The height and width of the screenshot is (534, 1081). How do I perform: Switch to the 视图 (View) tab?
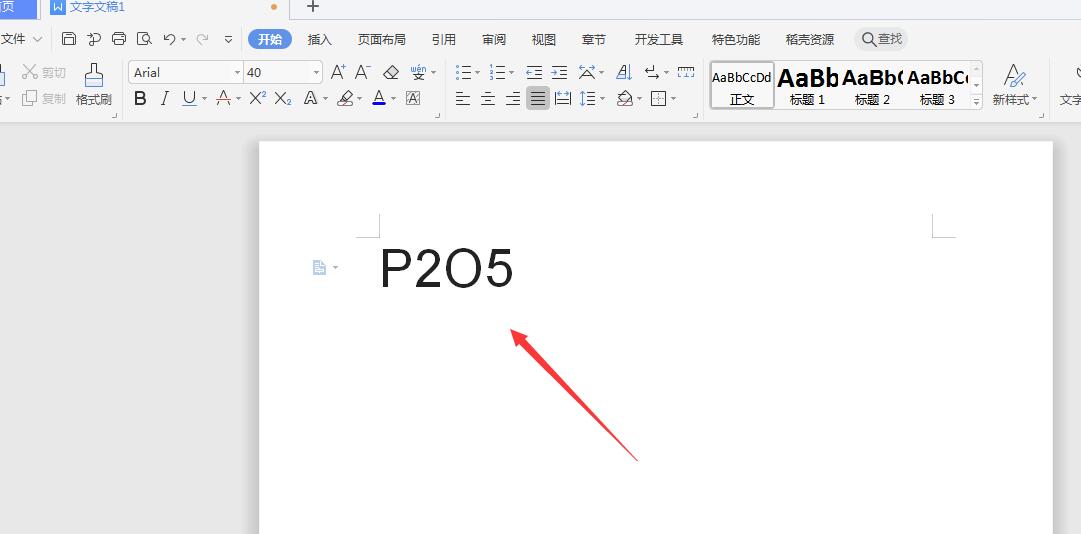tap(543, 39)
